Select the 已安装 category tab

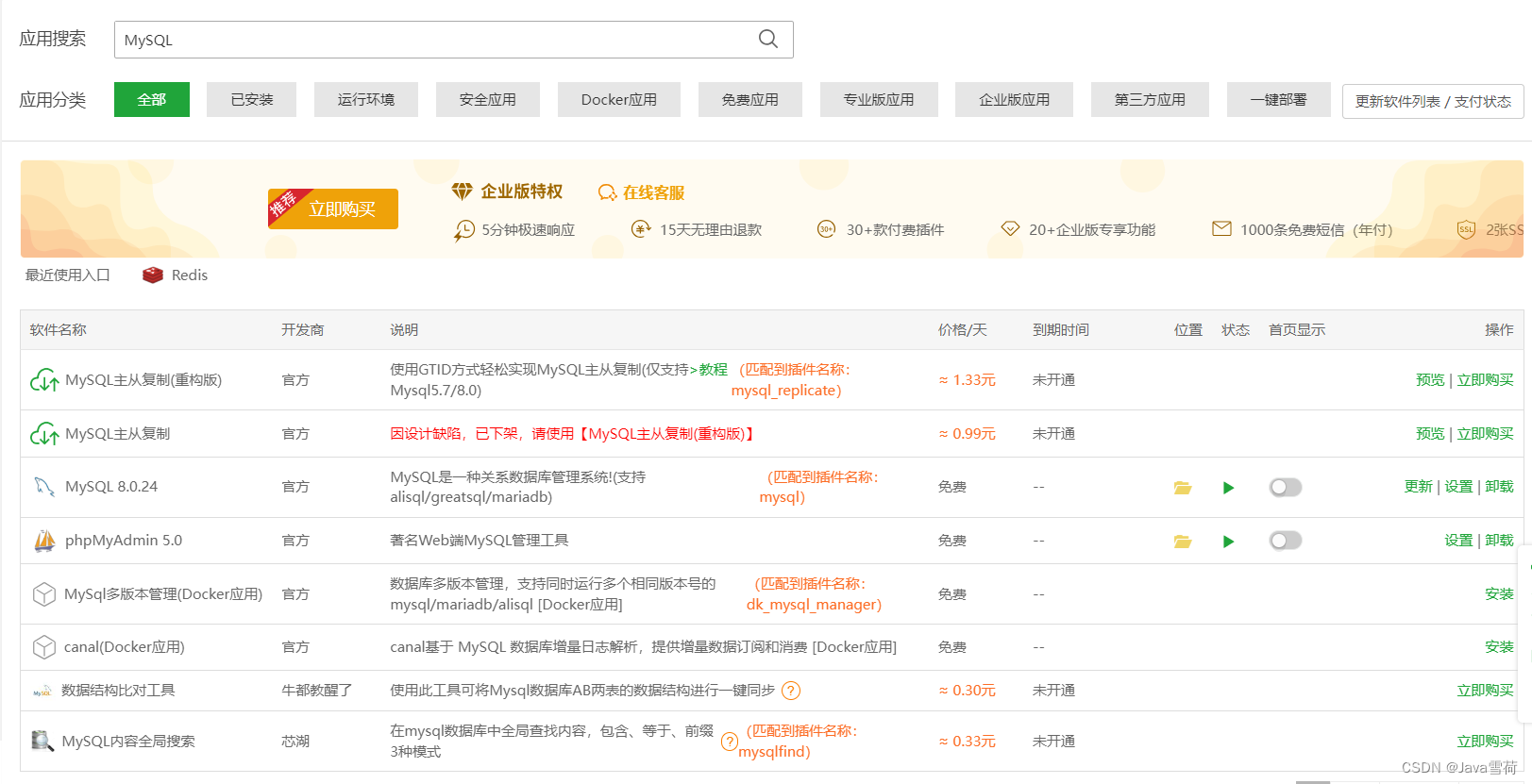252,99
